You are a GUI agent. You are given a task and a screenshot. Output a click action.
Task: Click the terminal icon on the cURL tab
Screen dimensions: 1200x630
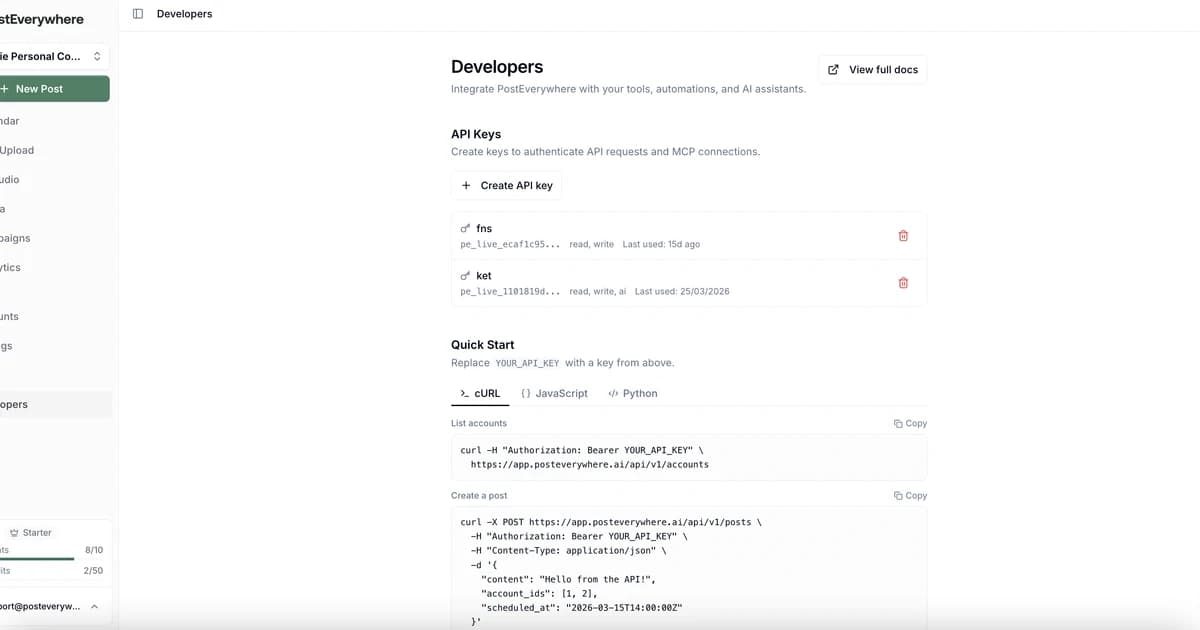point(463,393)
